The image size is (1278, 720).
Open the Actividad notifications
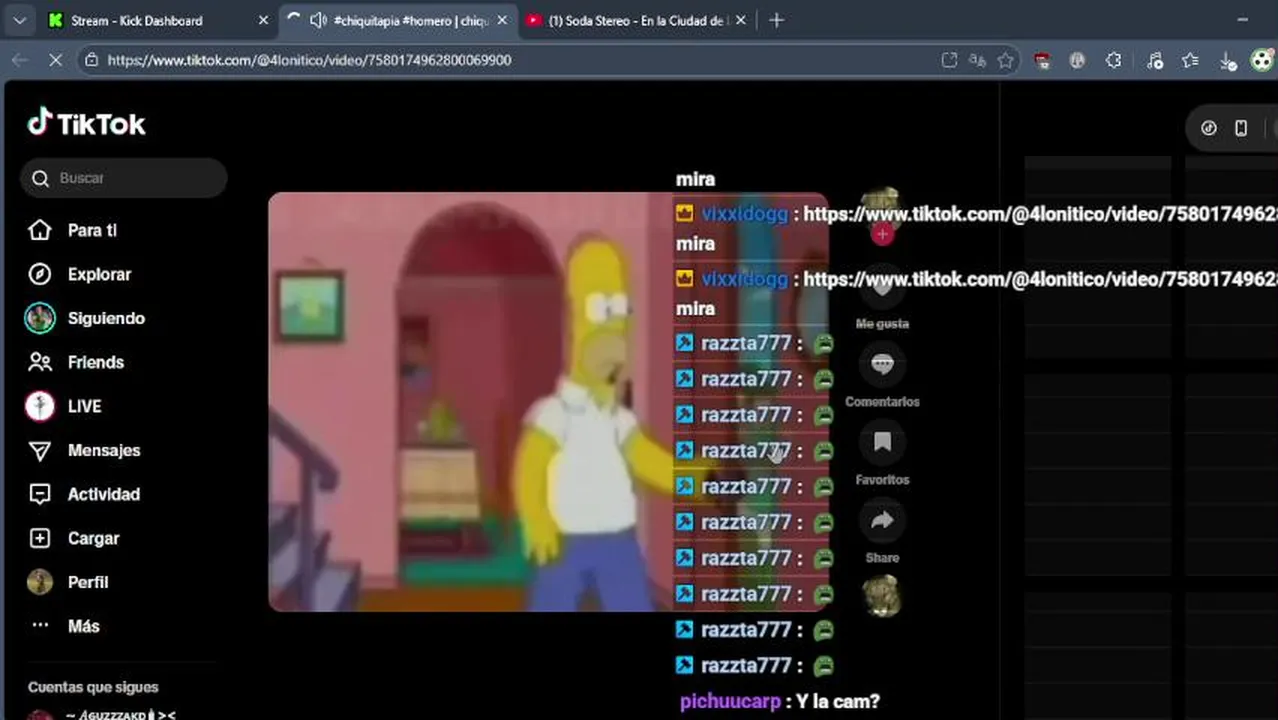point(83,494)
